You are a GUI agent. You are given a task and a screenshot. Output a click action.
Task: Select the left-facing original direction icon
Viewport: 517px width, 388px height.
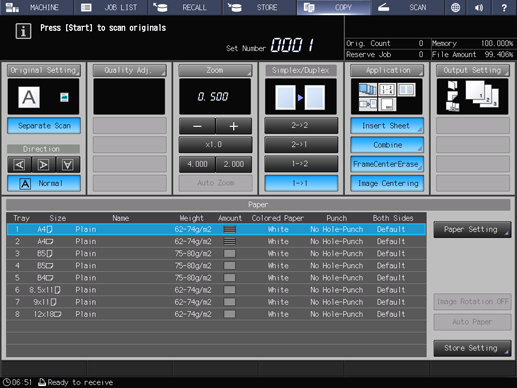pos(20,165)
